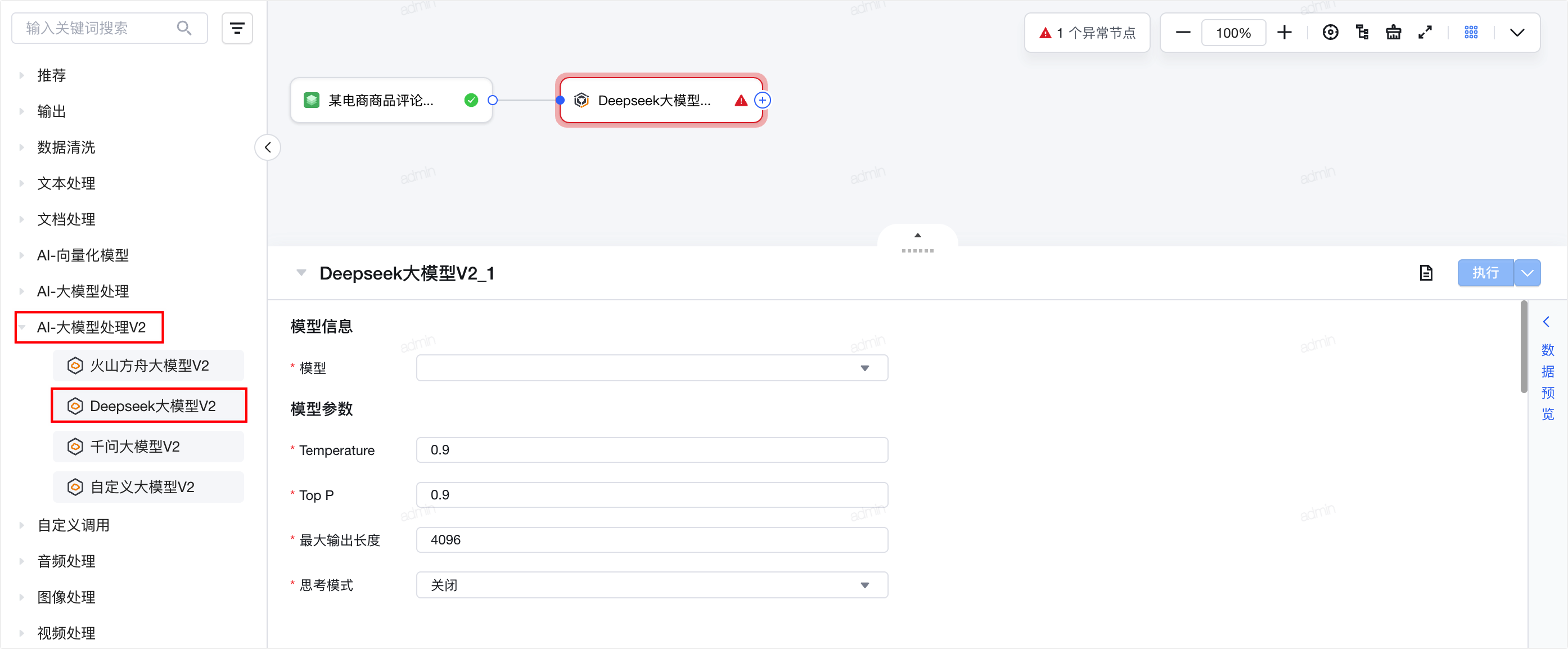Click the 最大输出长度 input field
Screen dimensions: 1568x649
[x=652, y=540]
